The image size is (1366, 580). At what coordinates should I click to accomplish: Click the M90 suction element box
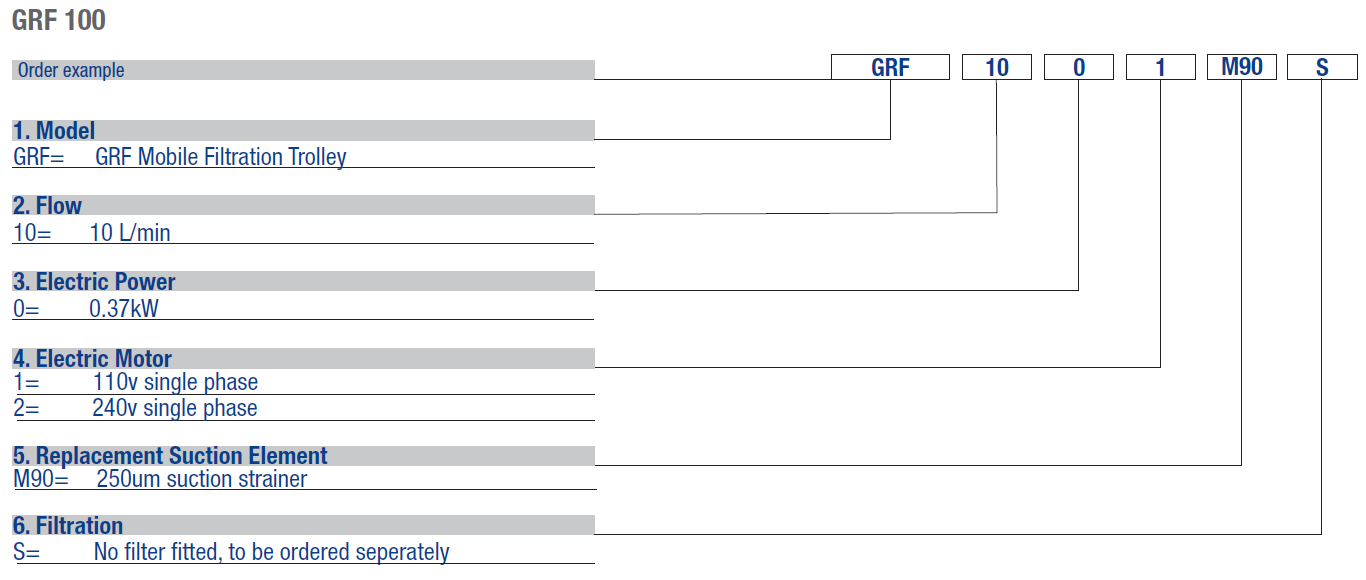1242,67
